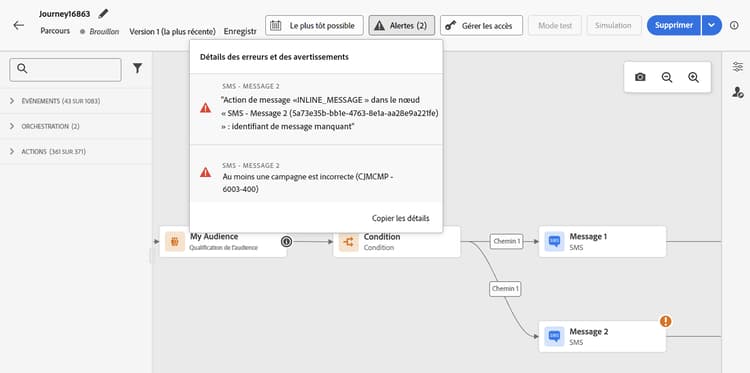Open the info icon in the top right
The image size is (750, 373).
click(734, 25)
